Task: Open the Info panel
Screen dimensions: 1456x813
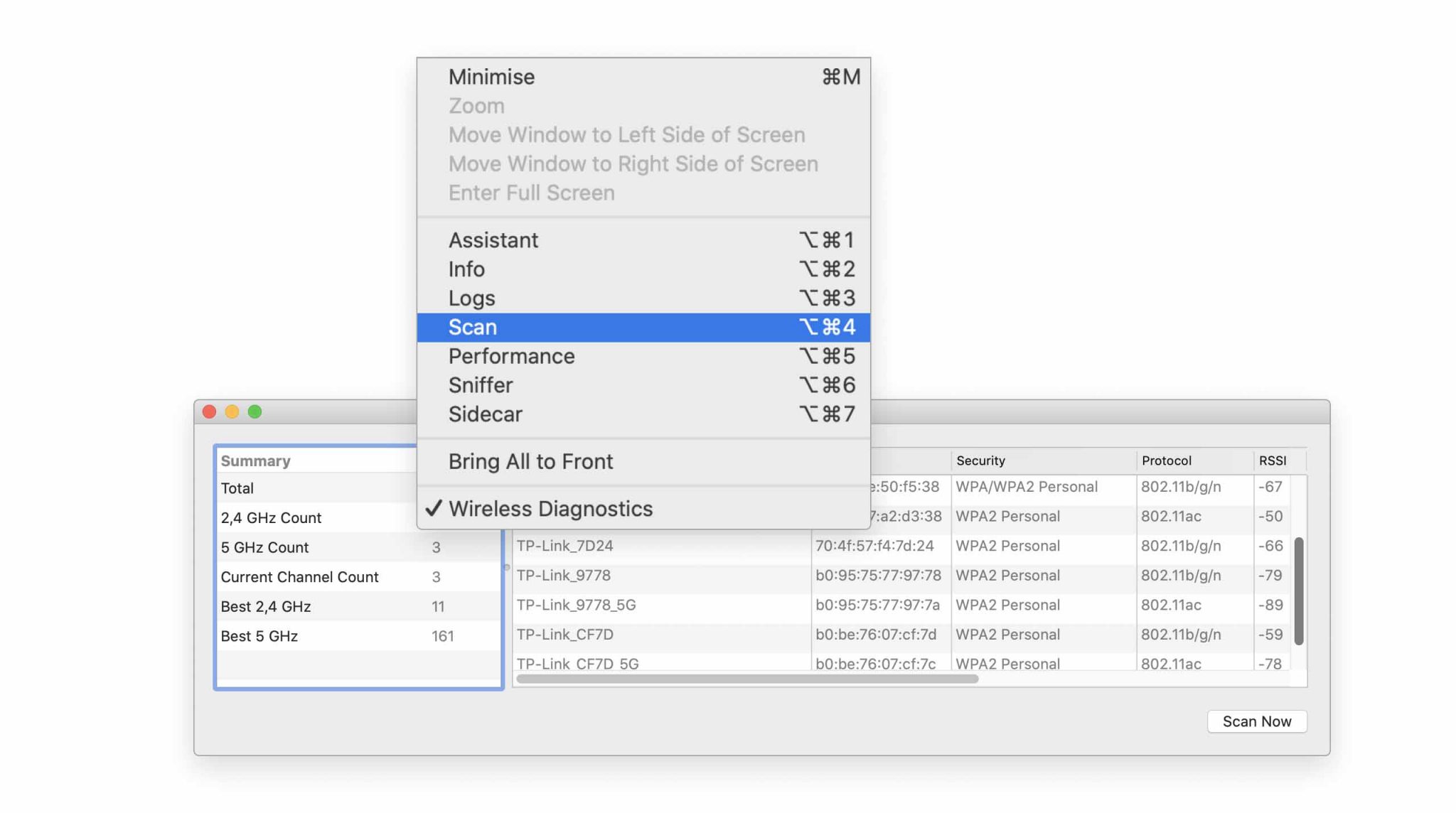Action: point(466,269)
